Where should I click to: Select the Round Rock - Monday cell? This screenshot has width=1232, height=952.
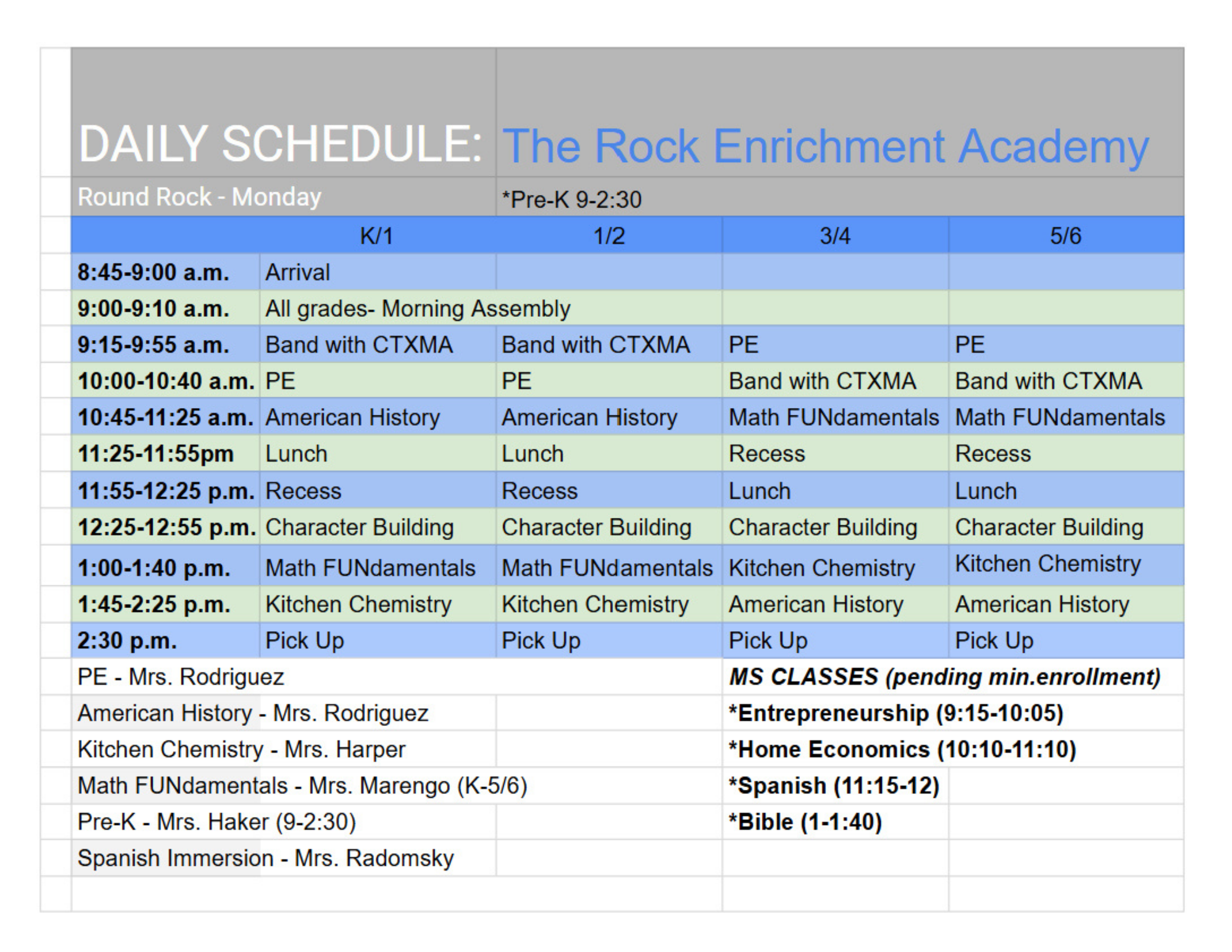click(x=199, y=198)
